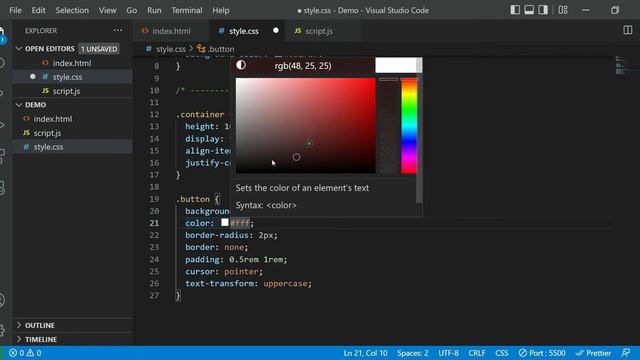640x360 pixels.
Task: Click the white color swatch before #fff
Action: [x=224, y=222]
